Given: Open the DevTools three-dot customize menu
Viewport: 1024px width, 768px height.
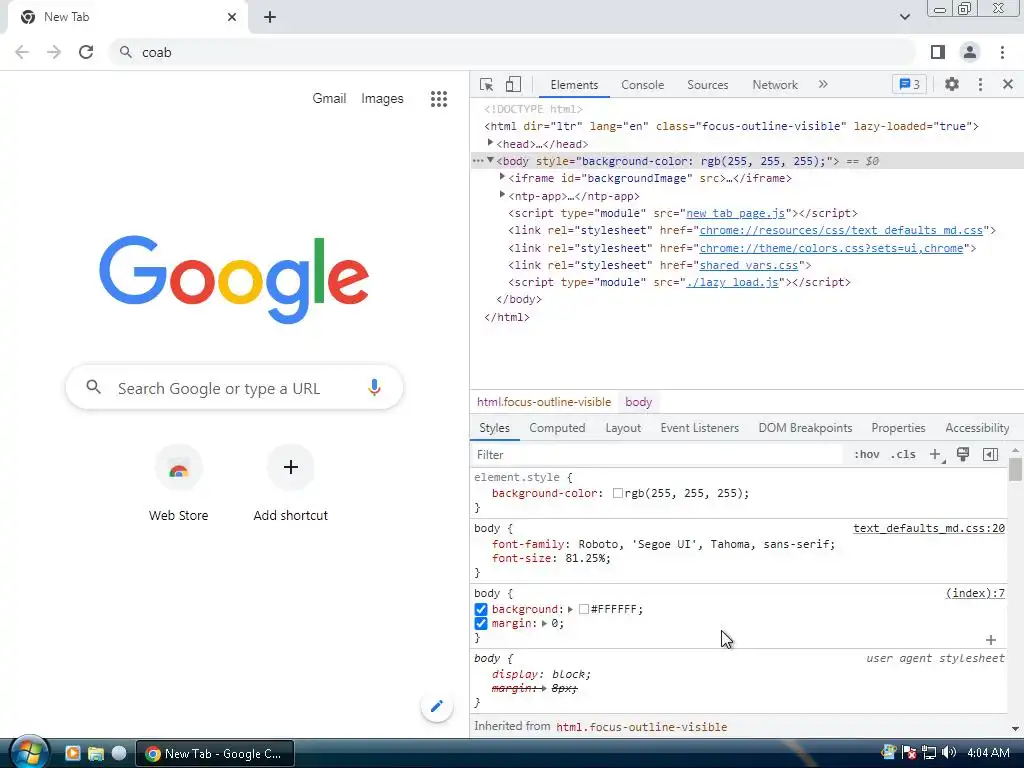Looking at the screenshot, I should click(x=980, y=84).
